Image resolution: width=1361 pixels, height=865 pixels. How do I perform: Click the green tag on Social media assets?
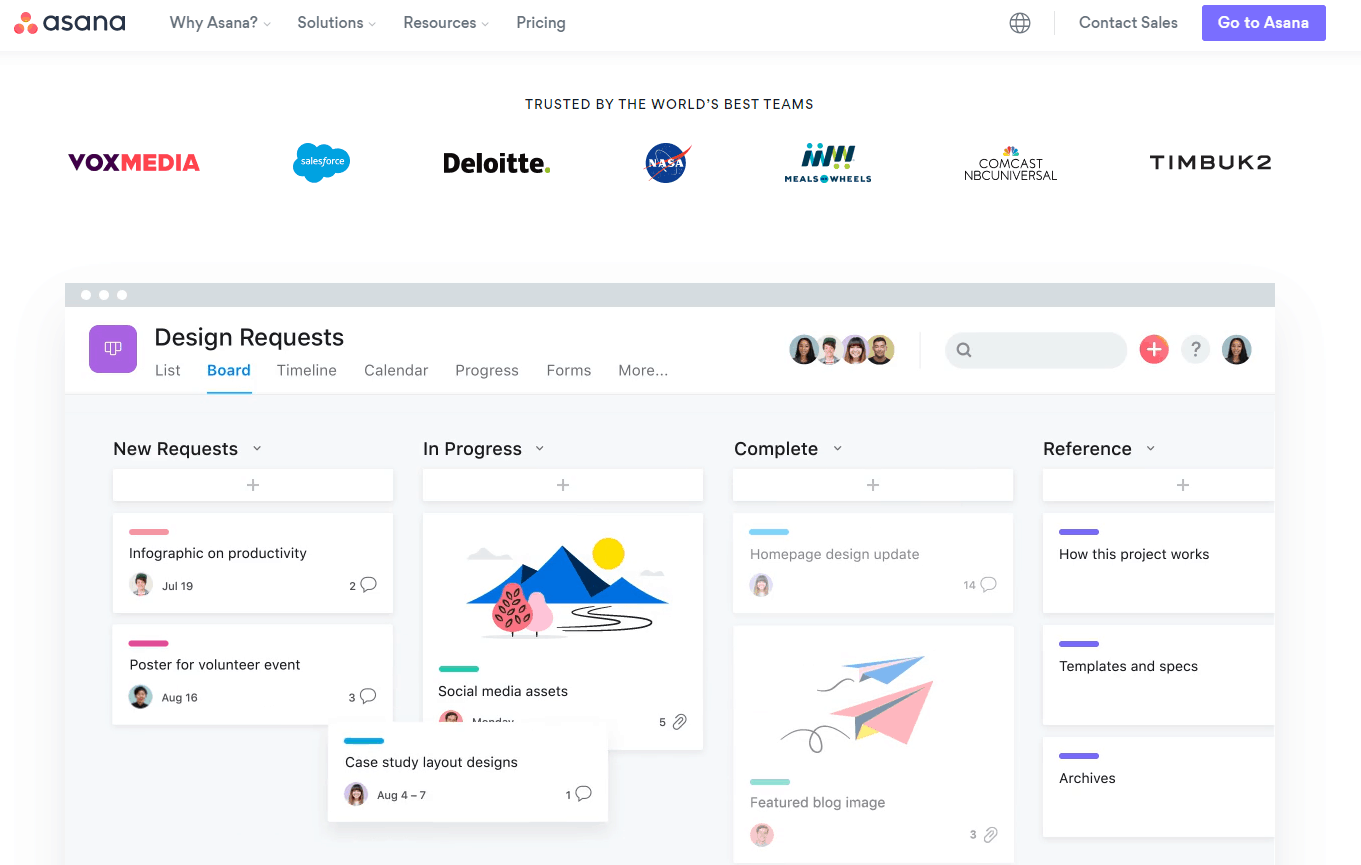458,669
